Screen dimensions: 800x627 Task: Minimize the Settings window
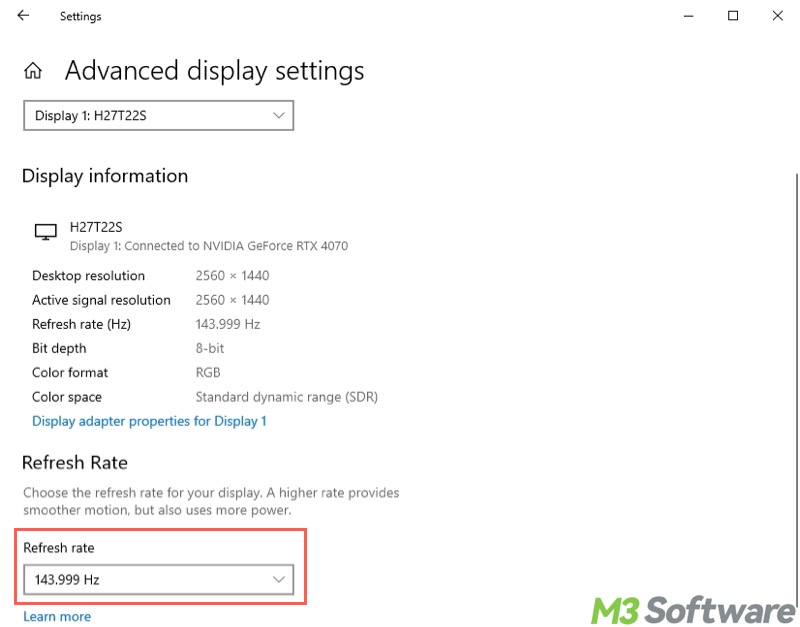[688, 16]
